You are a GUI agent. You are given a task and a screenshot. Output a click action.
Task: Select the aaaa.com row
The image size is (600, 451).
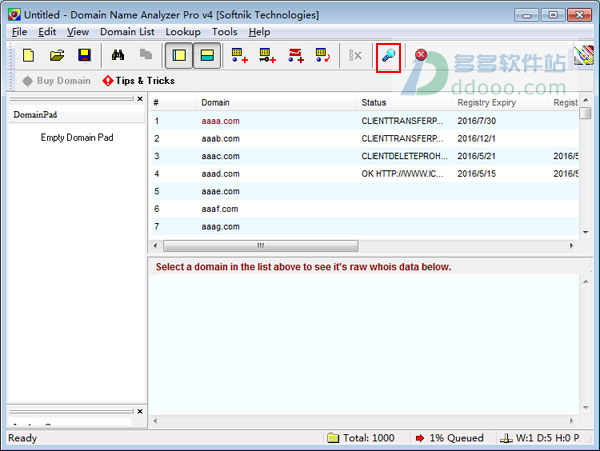tap(365, 121)
